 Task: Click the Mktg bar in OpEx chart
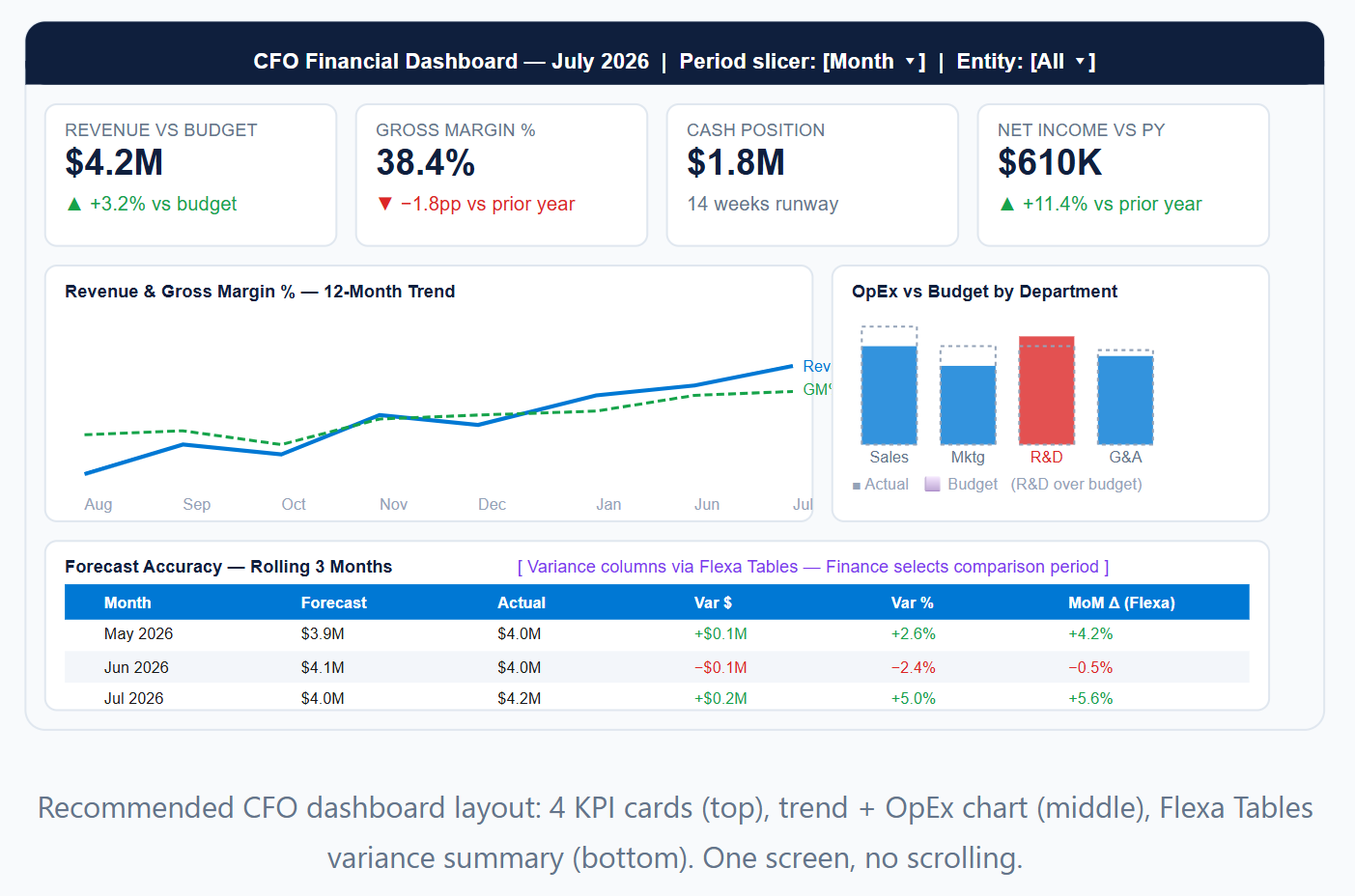pyautogui.click(x=968, y=405)
